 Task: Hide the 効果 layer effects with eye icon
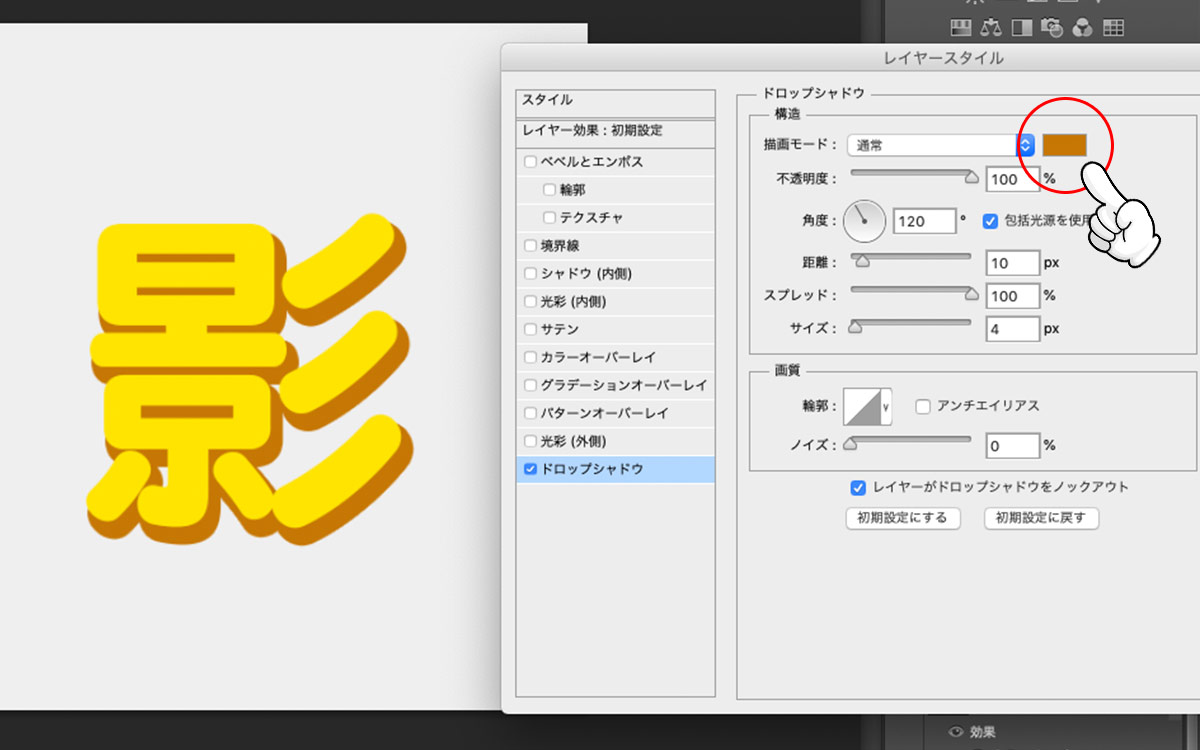(x=955, y=731)
